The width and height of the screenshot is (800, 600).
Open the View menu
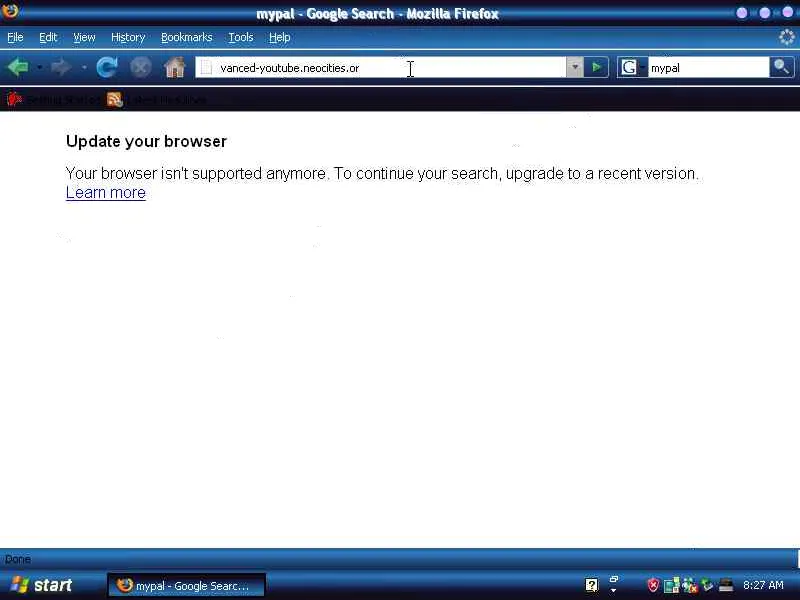click(x=84, y=37)
